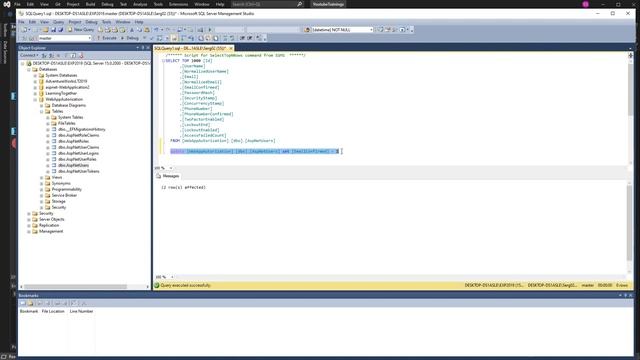This screenshot has height=360, width=640.
Task: Select the Messages results tab
Action: point(168,176)
